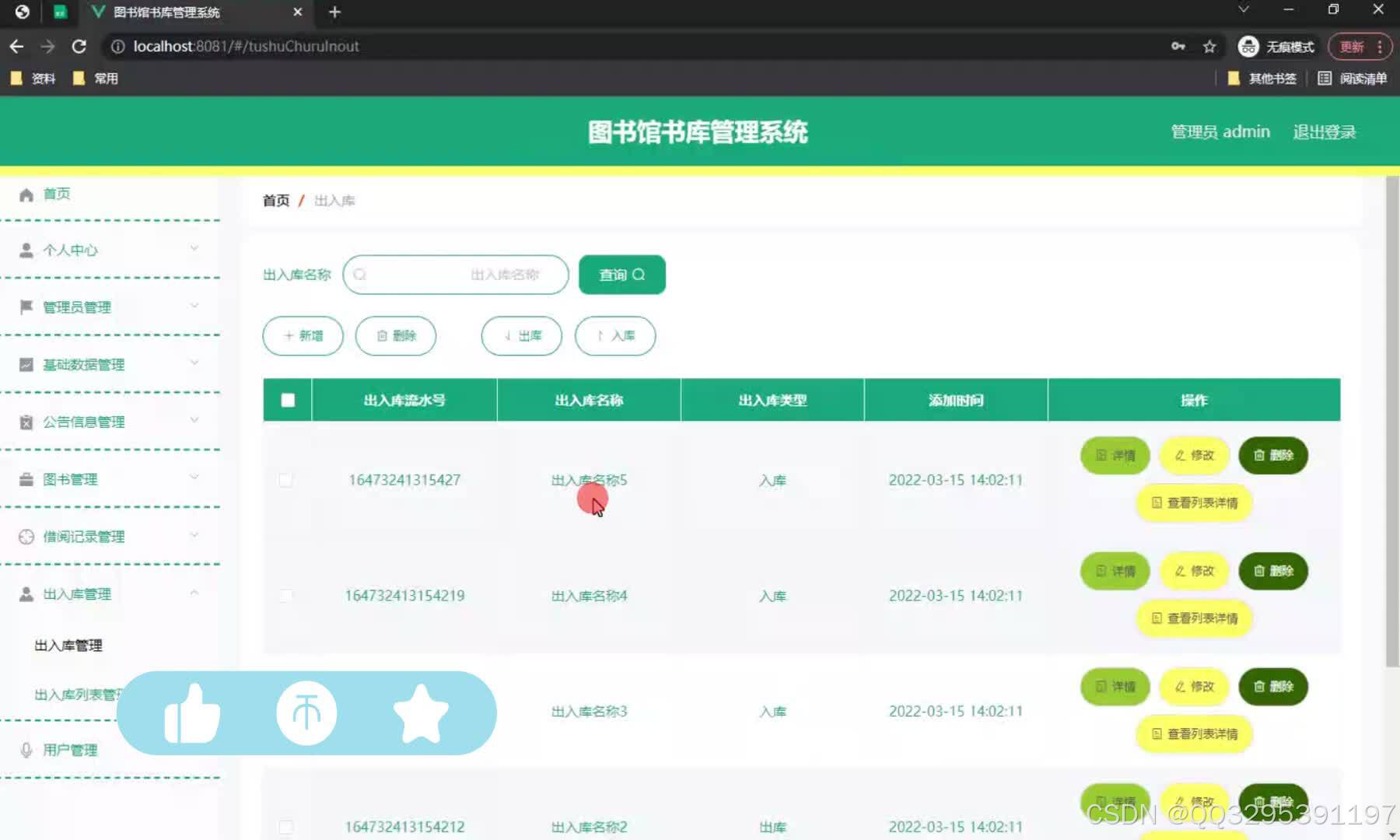Open a new browser tab with plus icon

pos(334,12)
